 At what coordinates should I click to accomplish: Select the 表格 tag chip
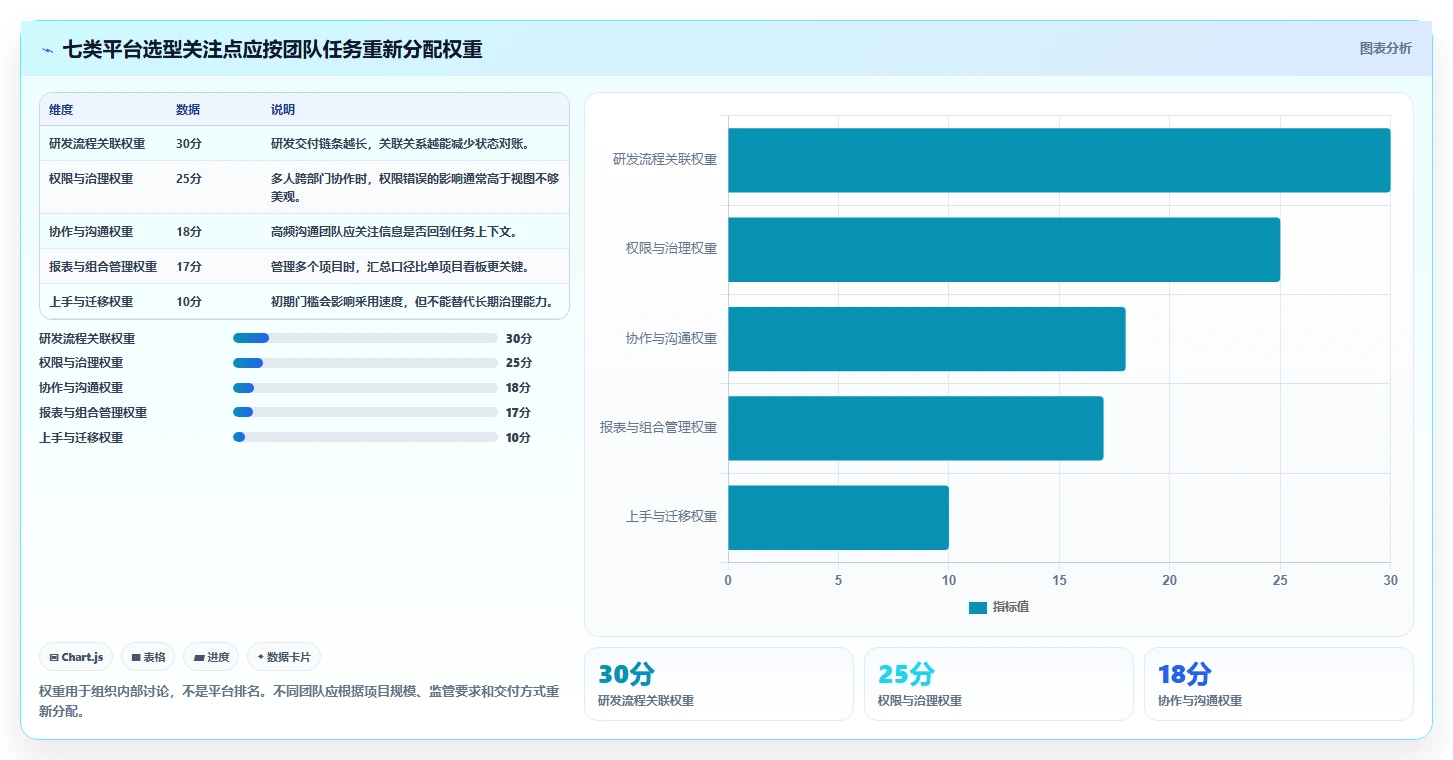click(148, 657)
